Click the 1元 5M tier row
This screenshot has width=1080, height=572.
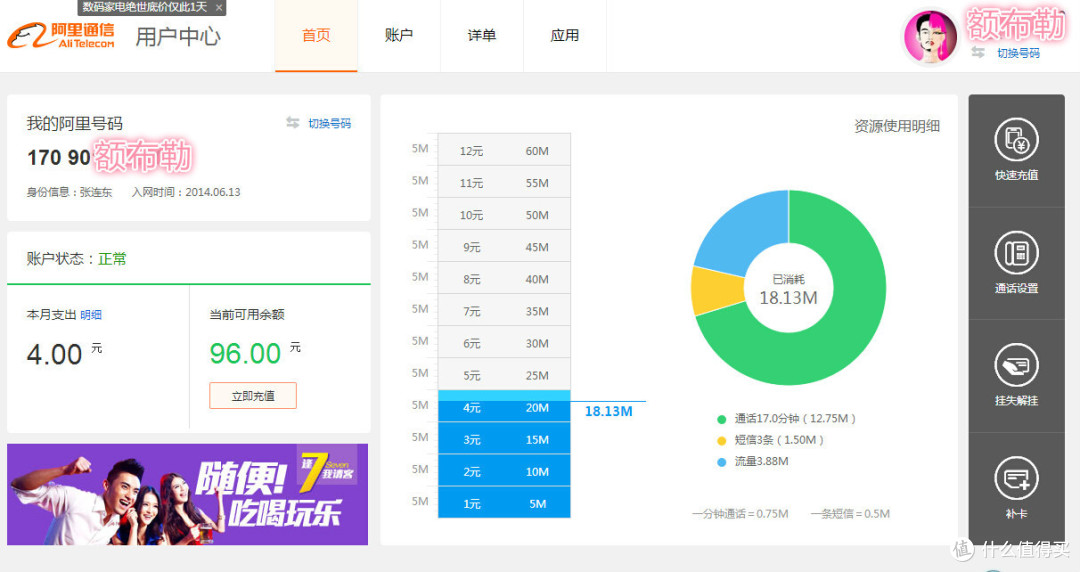pyautogui.click(x=504, y=502)
